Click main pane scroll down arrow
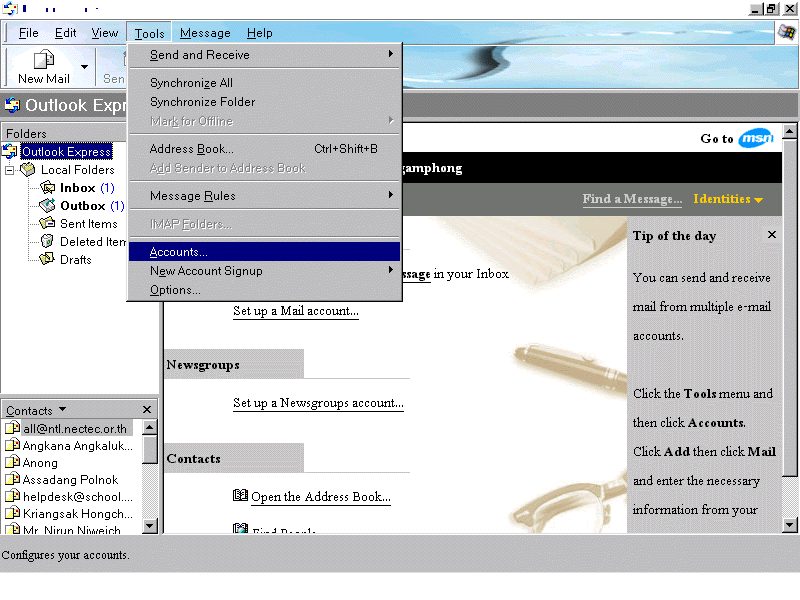Viewport: 800px width, 600px height. pos(789,524)
